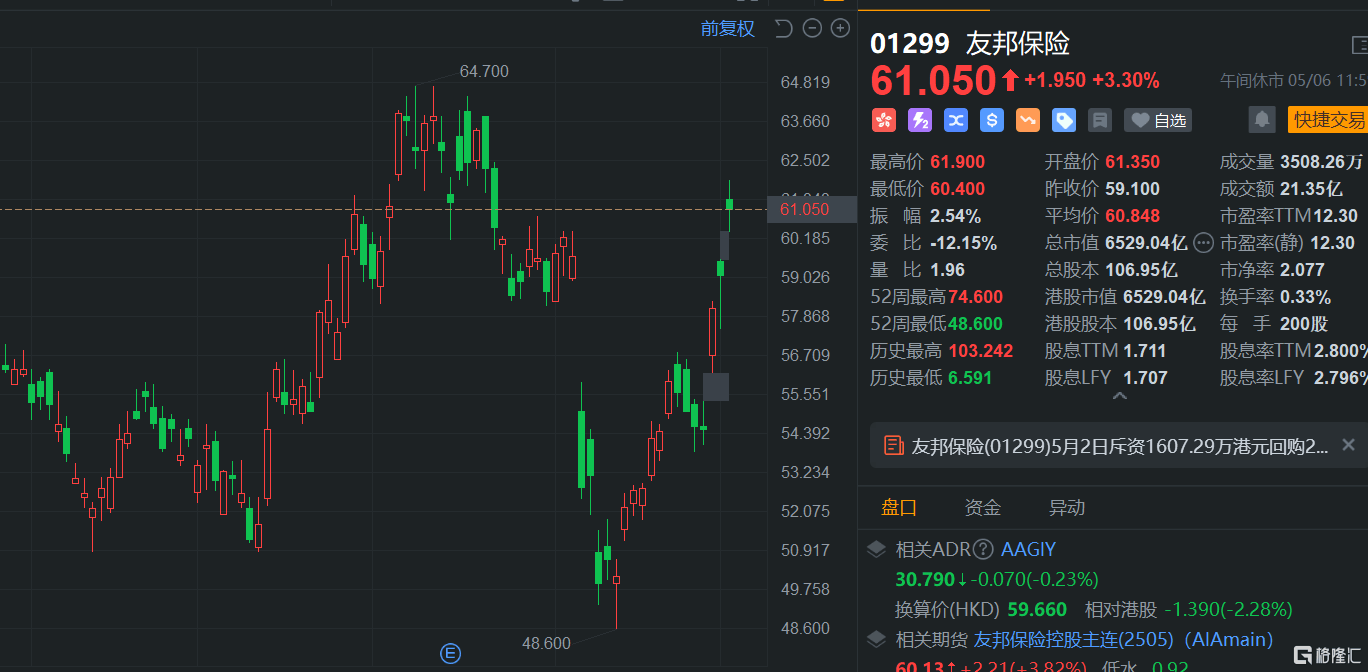
Task: Click the 成交额 value 21.35亿
Action: (1311, 189)
